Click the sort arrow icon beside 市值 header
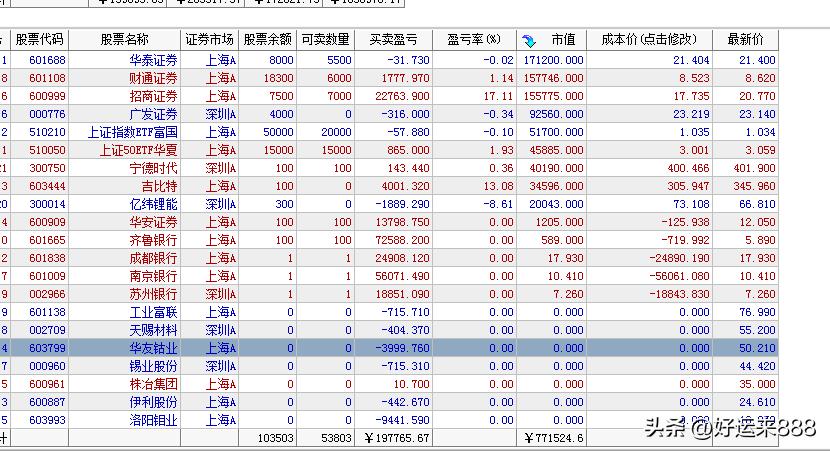830x452 pixels. 529,40
